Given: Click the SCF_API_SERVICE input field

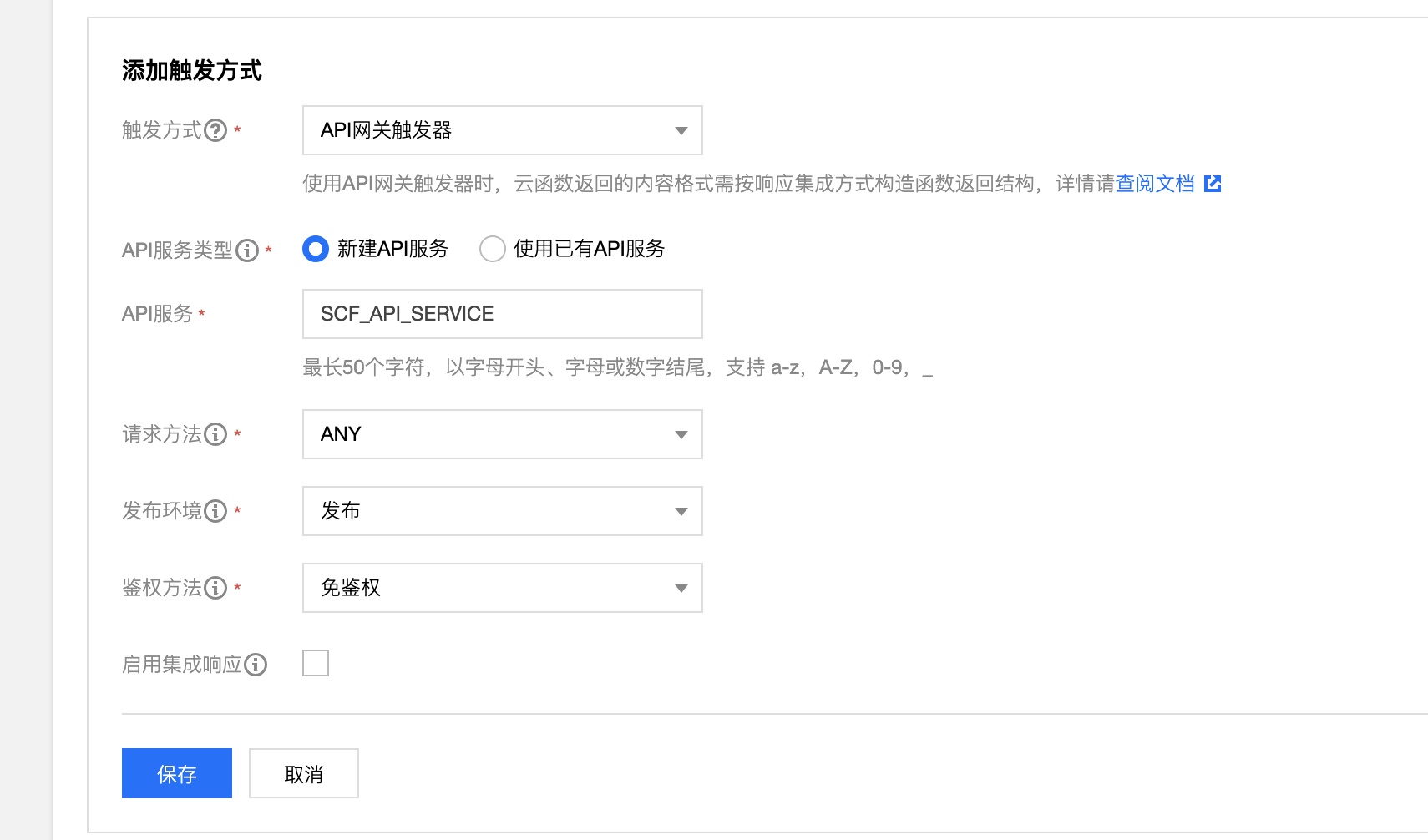Looking at the screenshot, I should tap(501, 314).
